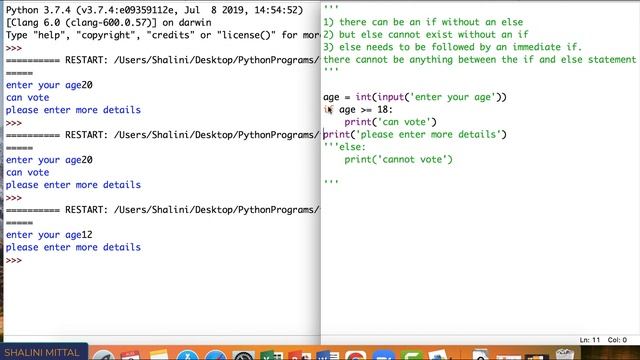Click the RESTART line above 'enter your age12'
This screenshot has width=640, height=360.
pyautogui.click(x=162, y=210)
